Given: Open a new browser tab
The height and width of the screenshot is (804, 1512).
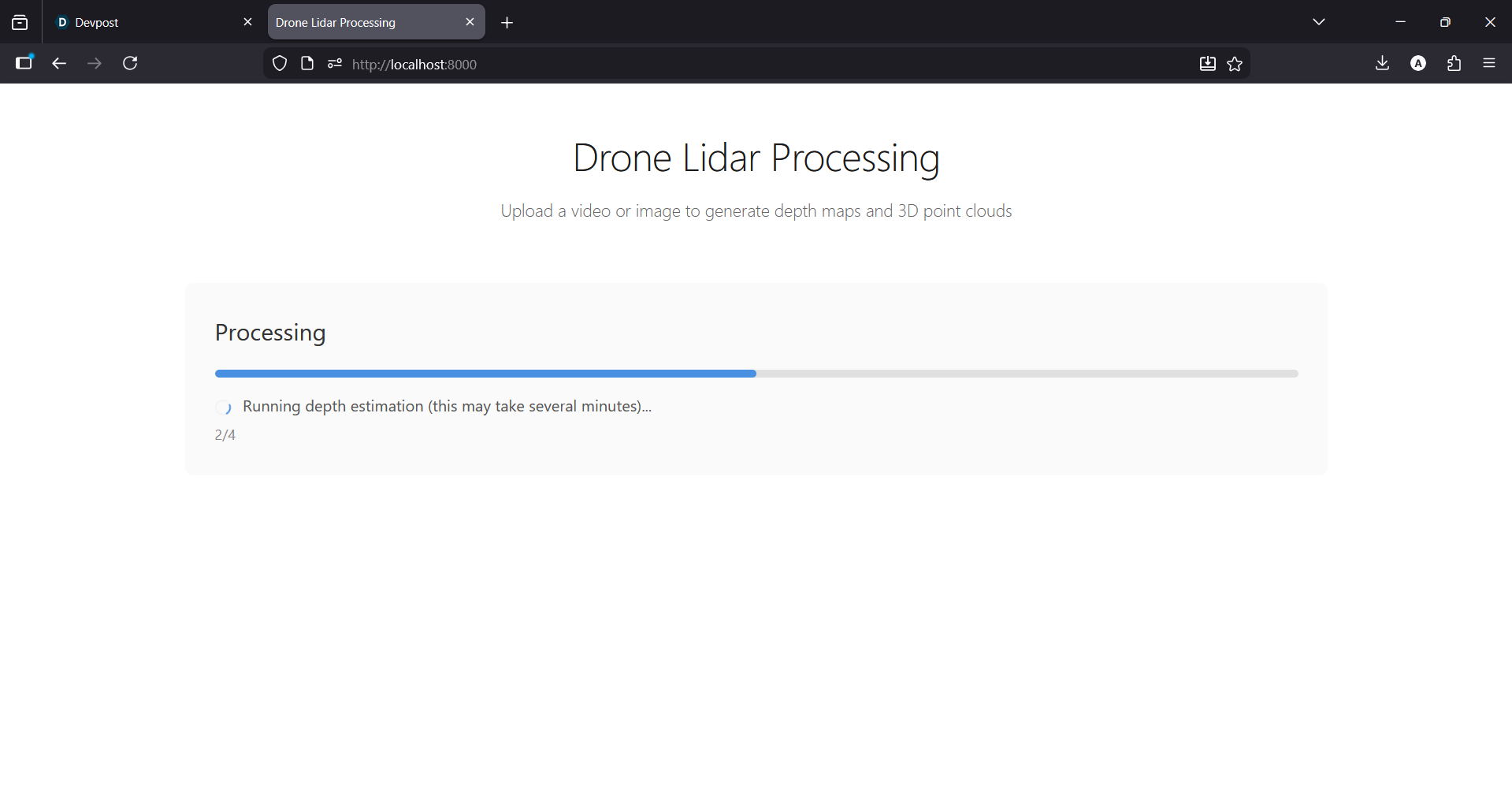Looking at the screenshot, I should [507, 23].
